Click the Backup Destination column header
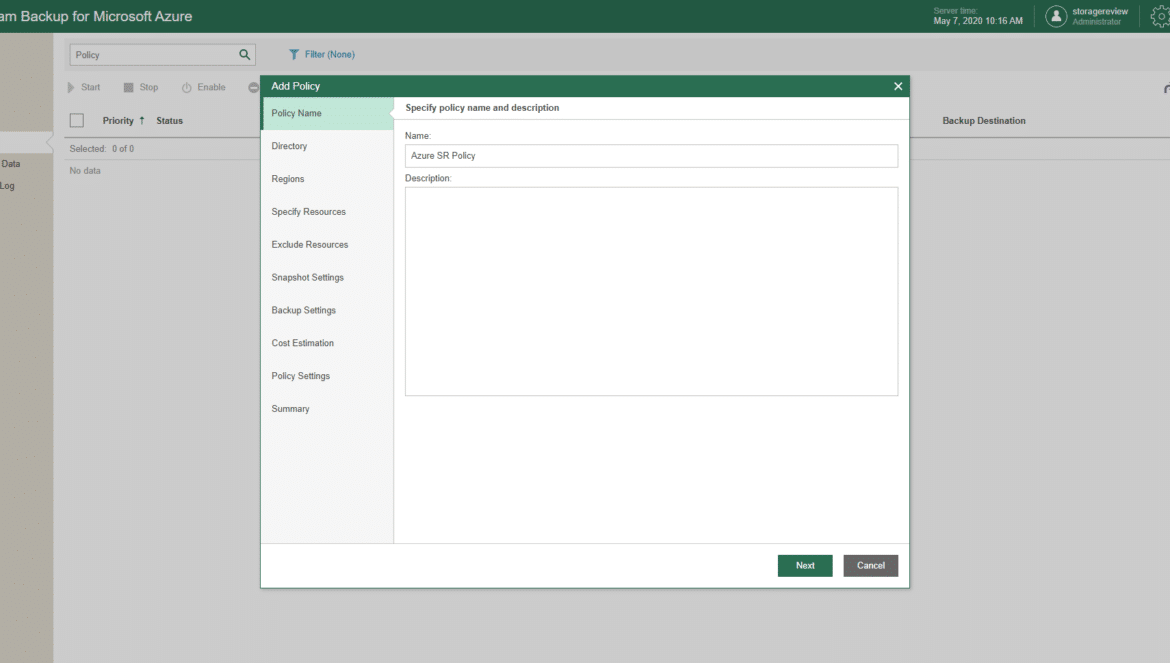Screen dimensions: 1170x663 tap(983, 120)
